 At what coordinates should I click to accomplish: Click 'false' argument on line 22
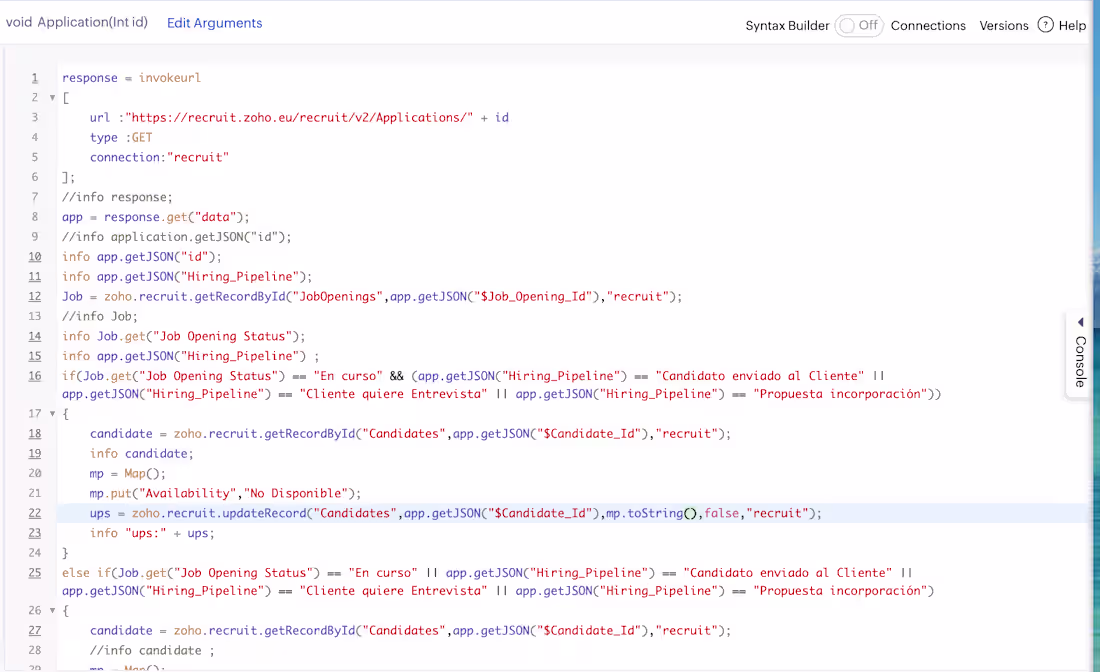pyautogui.click(x=722, y=513)
